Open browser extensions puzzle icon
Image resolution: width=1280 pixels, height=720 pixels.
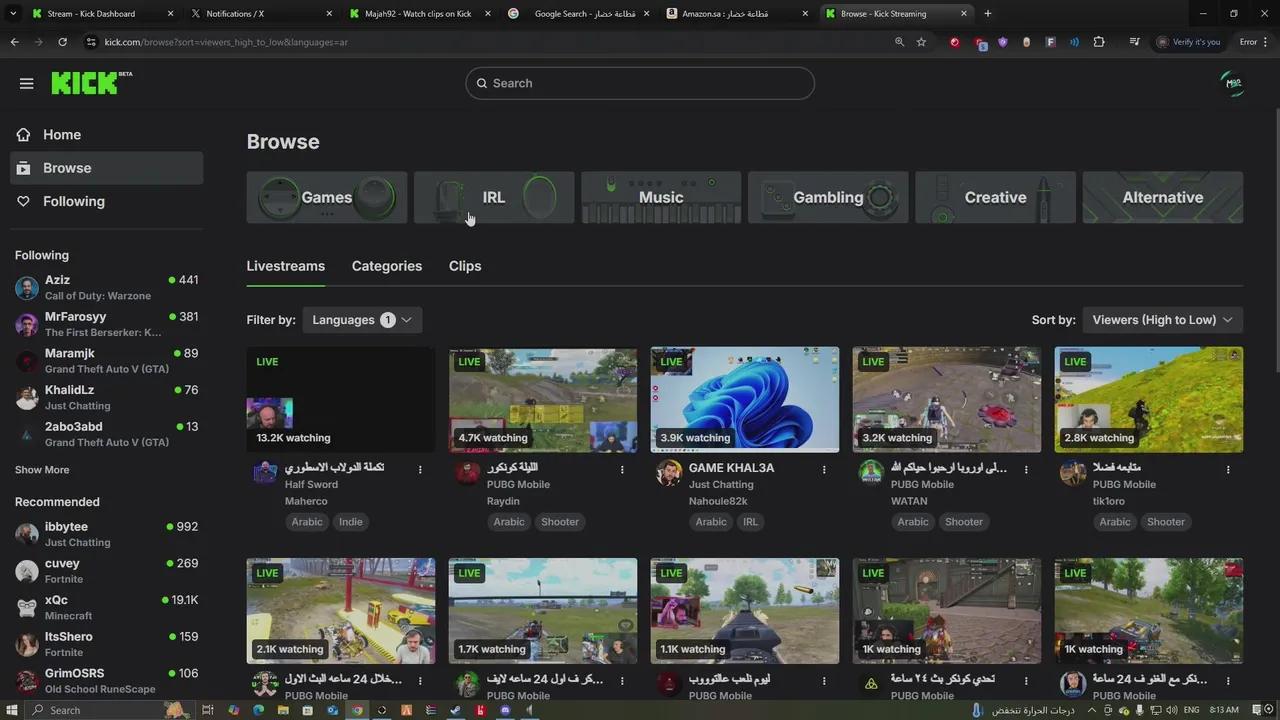point(1099,42)
